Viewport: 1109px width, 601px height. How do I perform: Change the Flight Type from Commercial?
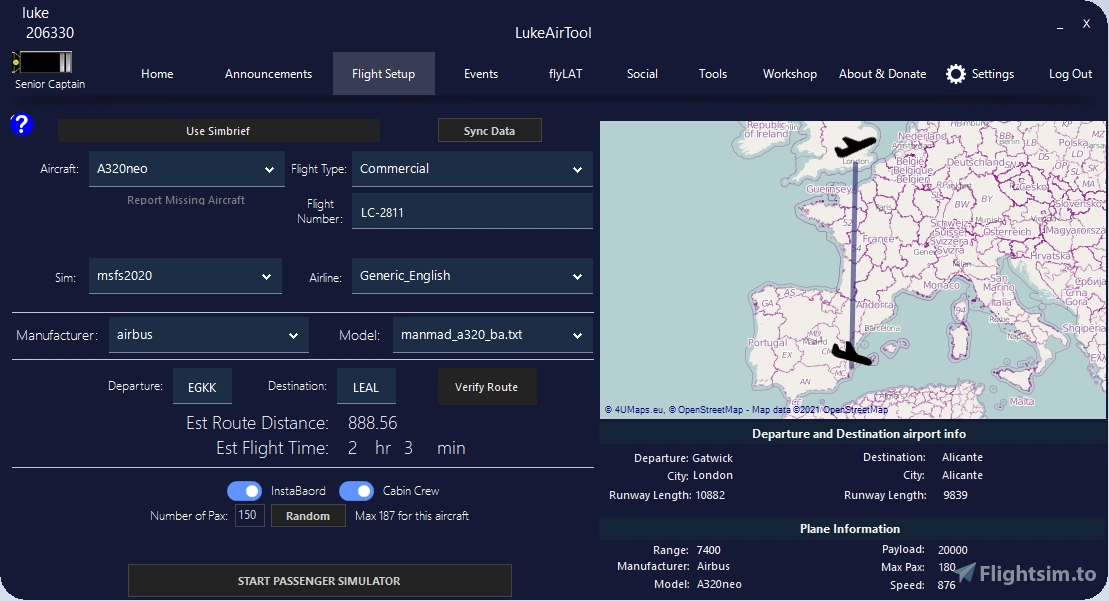(471, 169)
